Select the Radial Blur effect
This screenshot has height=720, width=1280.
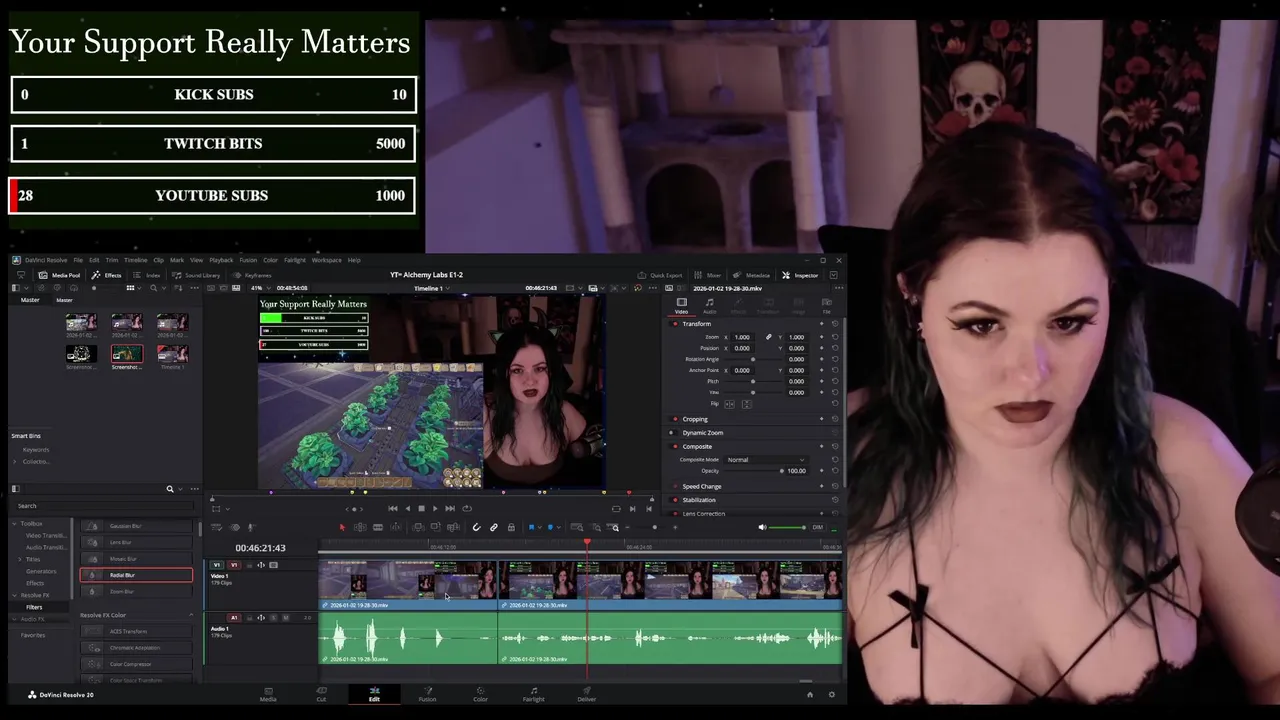(136, 575)
